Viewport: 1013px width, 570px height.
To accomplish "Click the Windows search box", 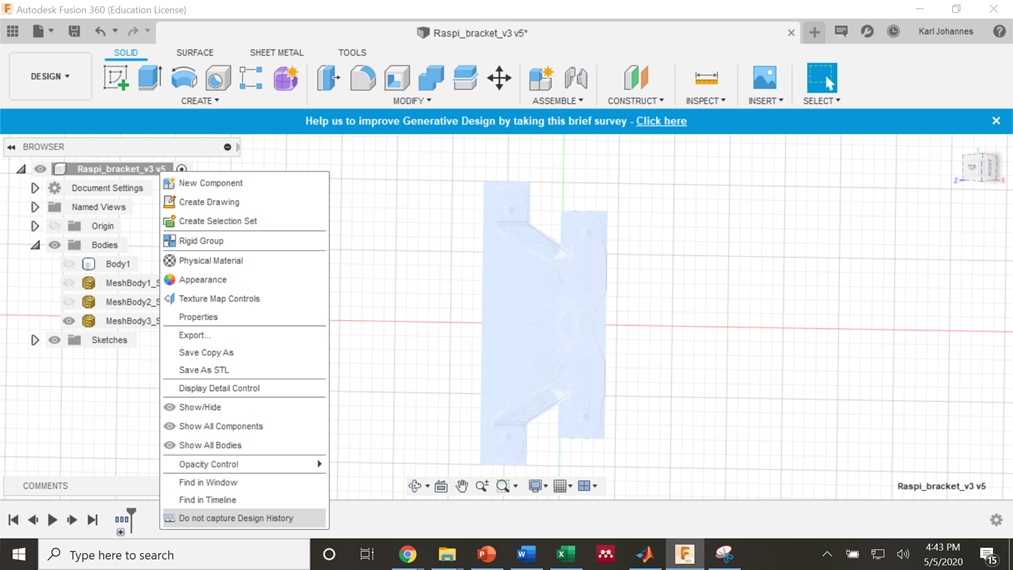I will click(x=174, y=554).
